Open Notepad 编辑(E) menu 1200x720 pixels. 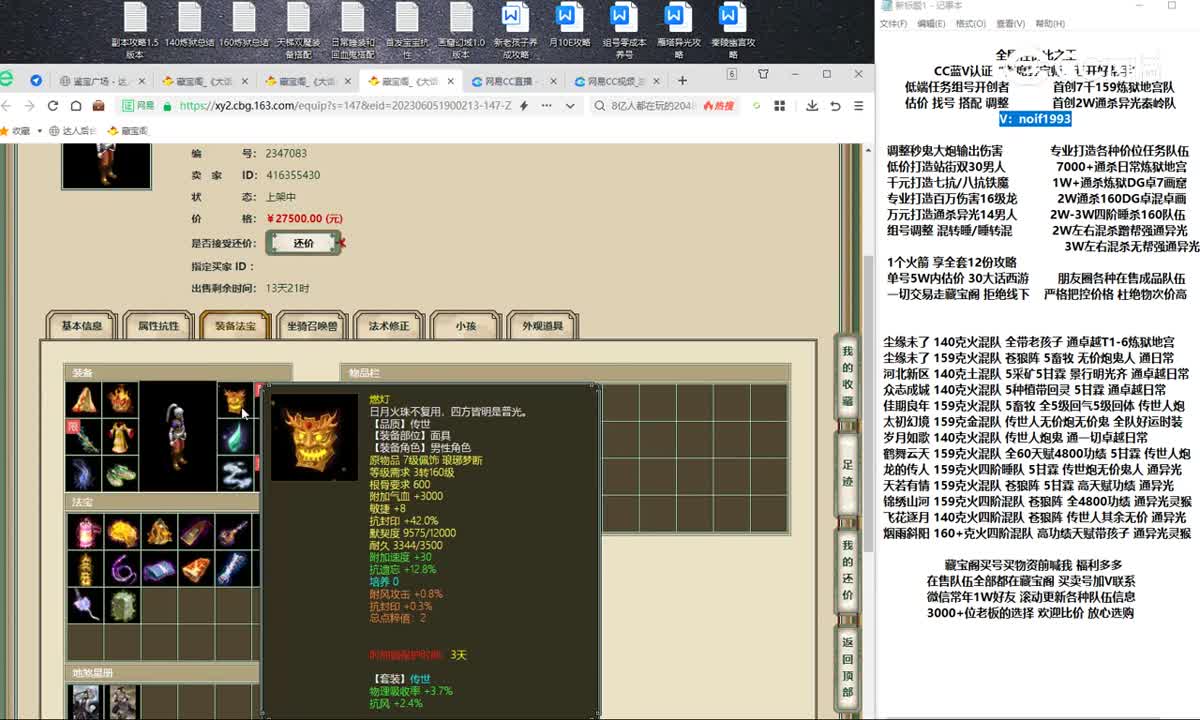[x=931, y=23]
